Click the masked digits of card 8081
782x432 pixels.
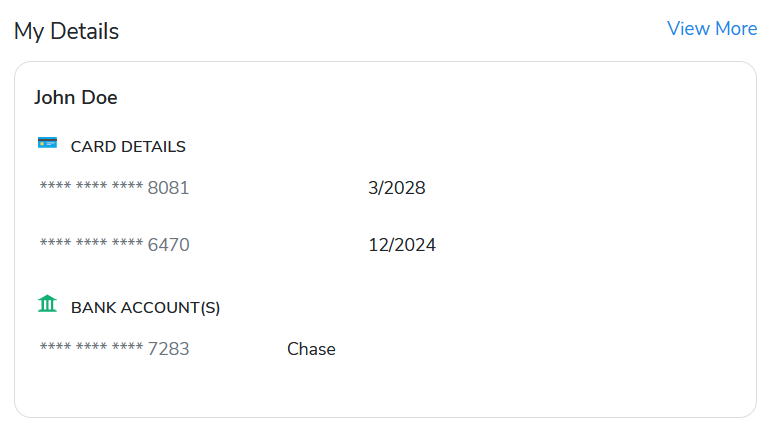pyautogui.click(x=91, y=186)
